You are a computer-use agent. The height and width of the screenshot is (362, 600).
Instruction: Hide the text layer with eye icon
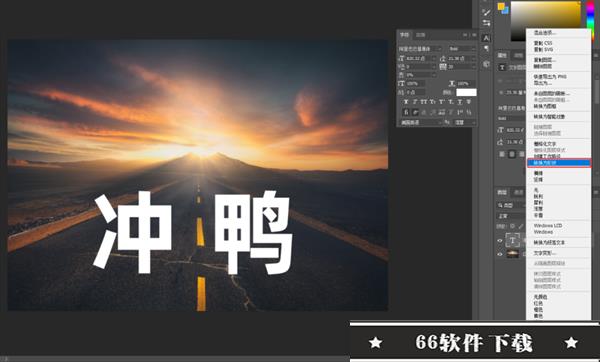[500, 241]
